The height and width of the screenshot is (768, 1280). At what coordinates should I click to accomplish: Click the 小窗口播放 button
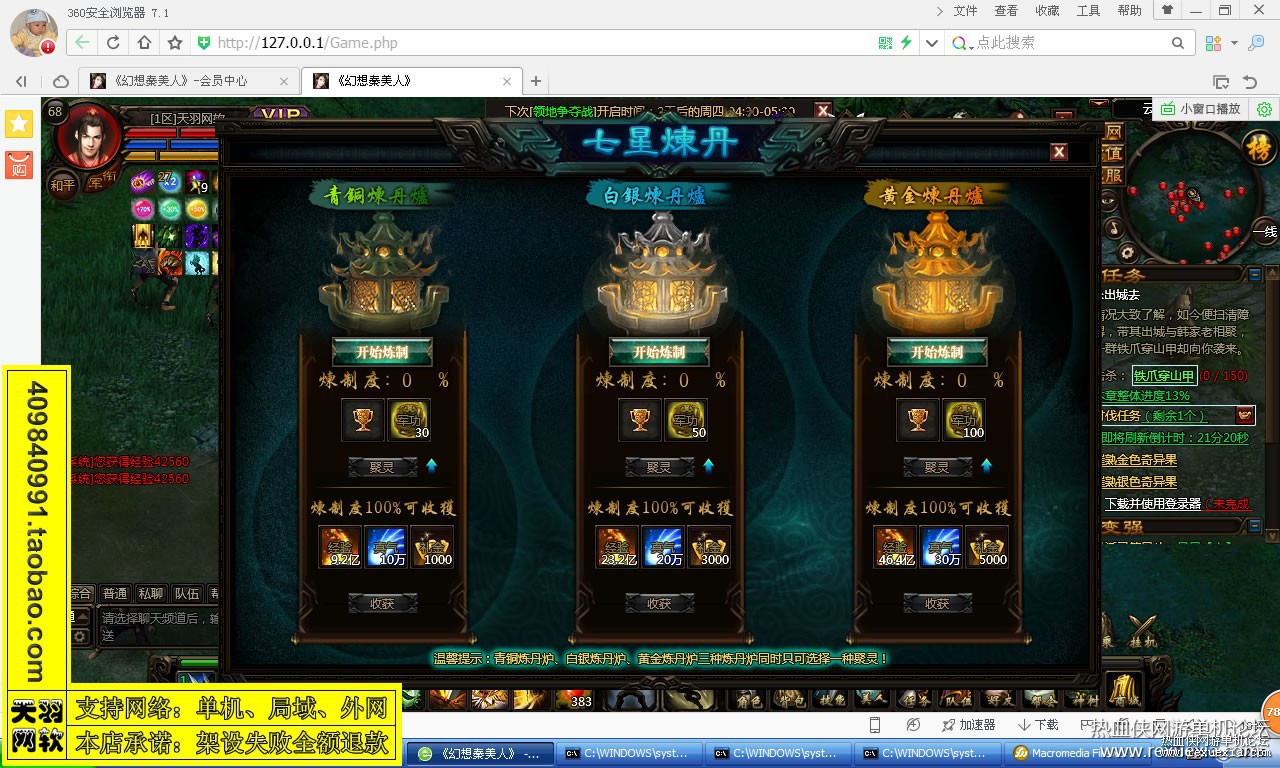[x=1201, y=109]
